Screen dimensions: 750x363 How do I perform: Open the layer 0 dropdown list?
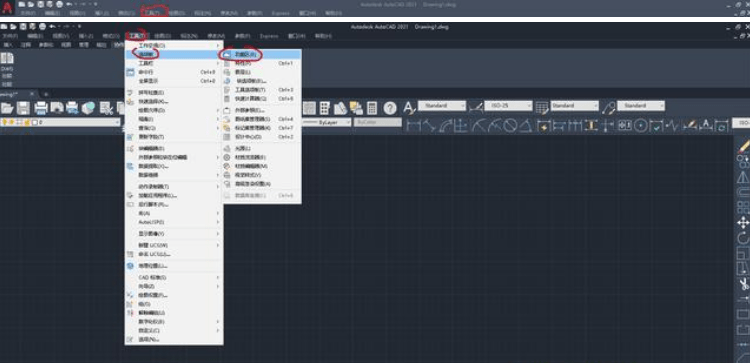pyautogui.click(x=60, y=122)
